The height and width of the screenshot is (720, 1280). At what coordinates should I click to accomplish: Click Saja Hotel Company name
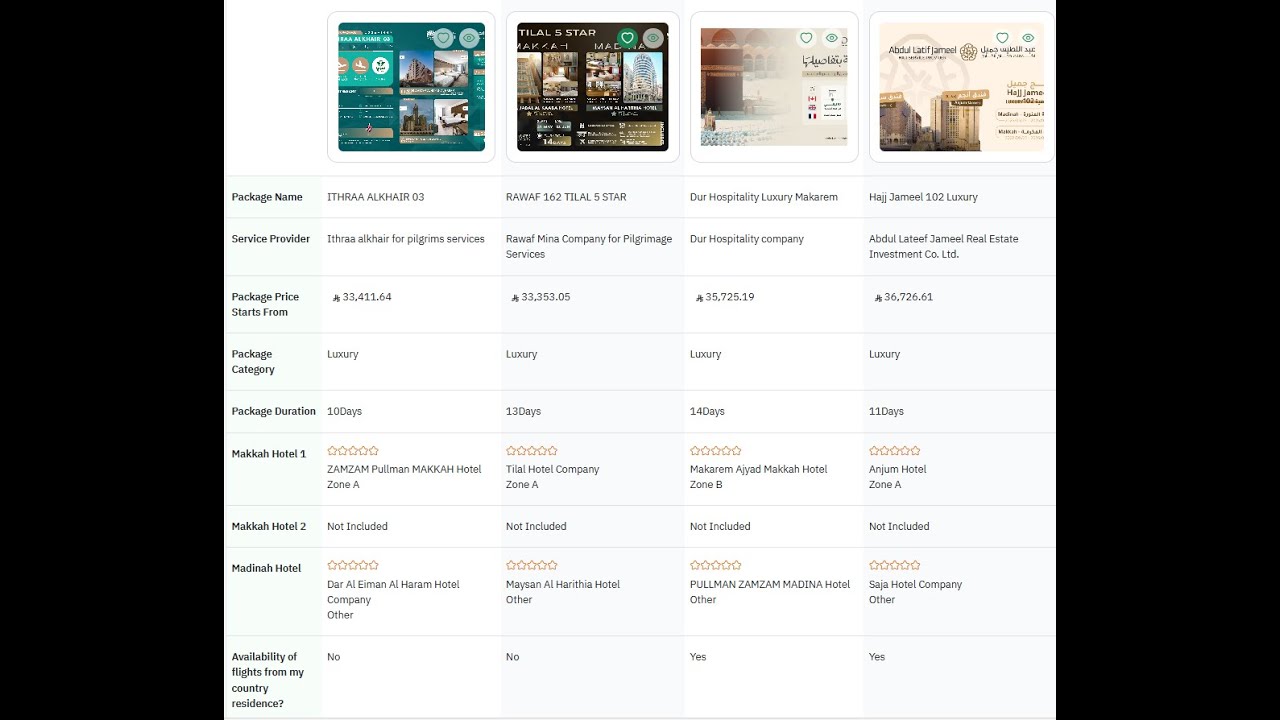915,584
